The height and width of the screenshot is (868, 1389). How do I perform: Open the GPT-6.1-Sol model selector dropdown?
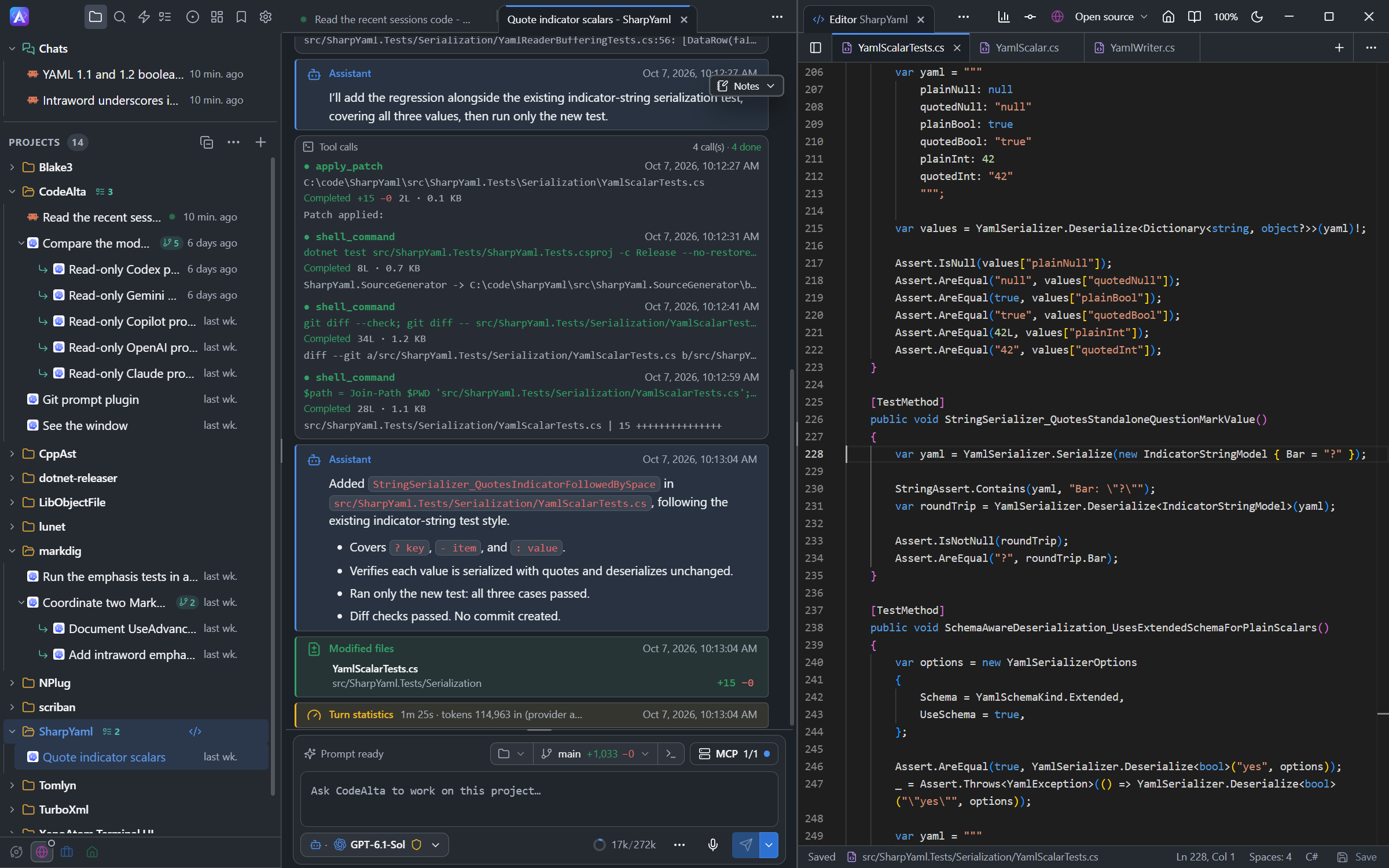[374, 845]
